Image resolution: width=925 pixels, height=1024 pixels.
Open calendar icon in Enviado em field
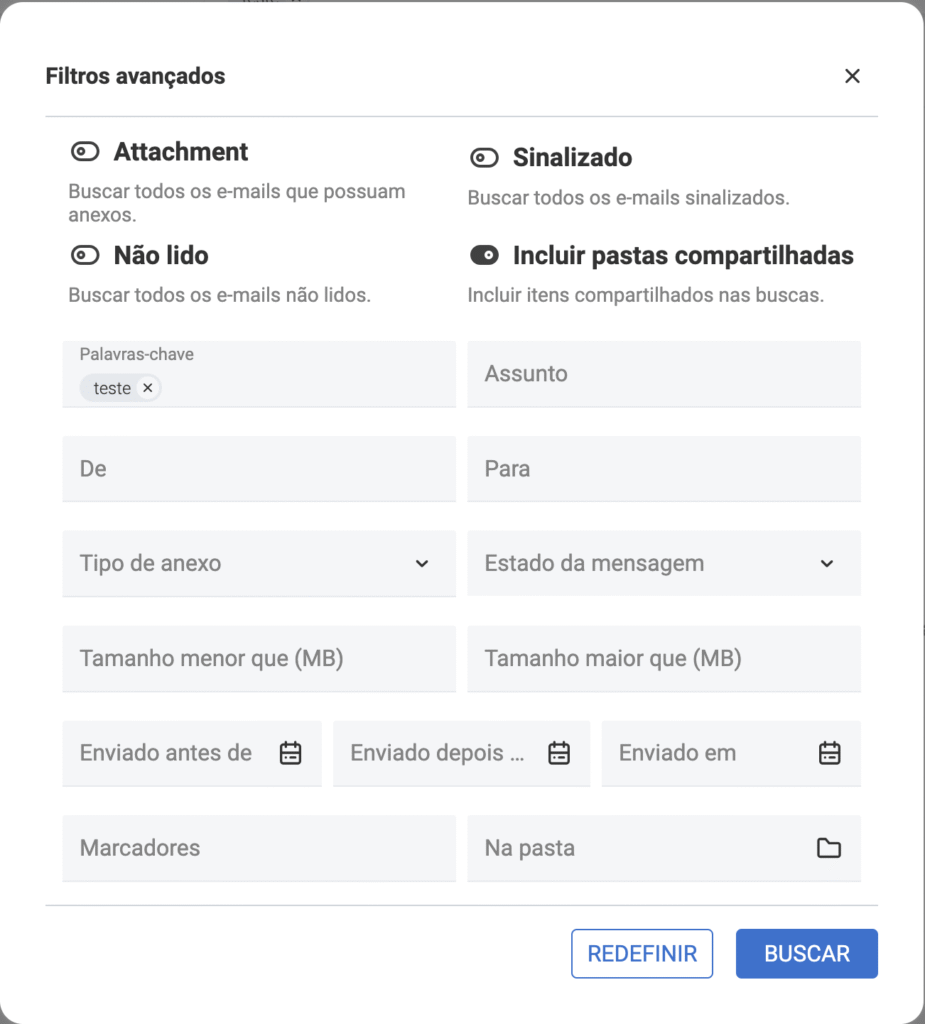click(x=829, y=754)
